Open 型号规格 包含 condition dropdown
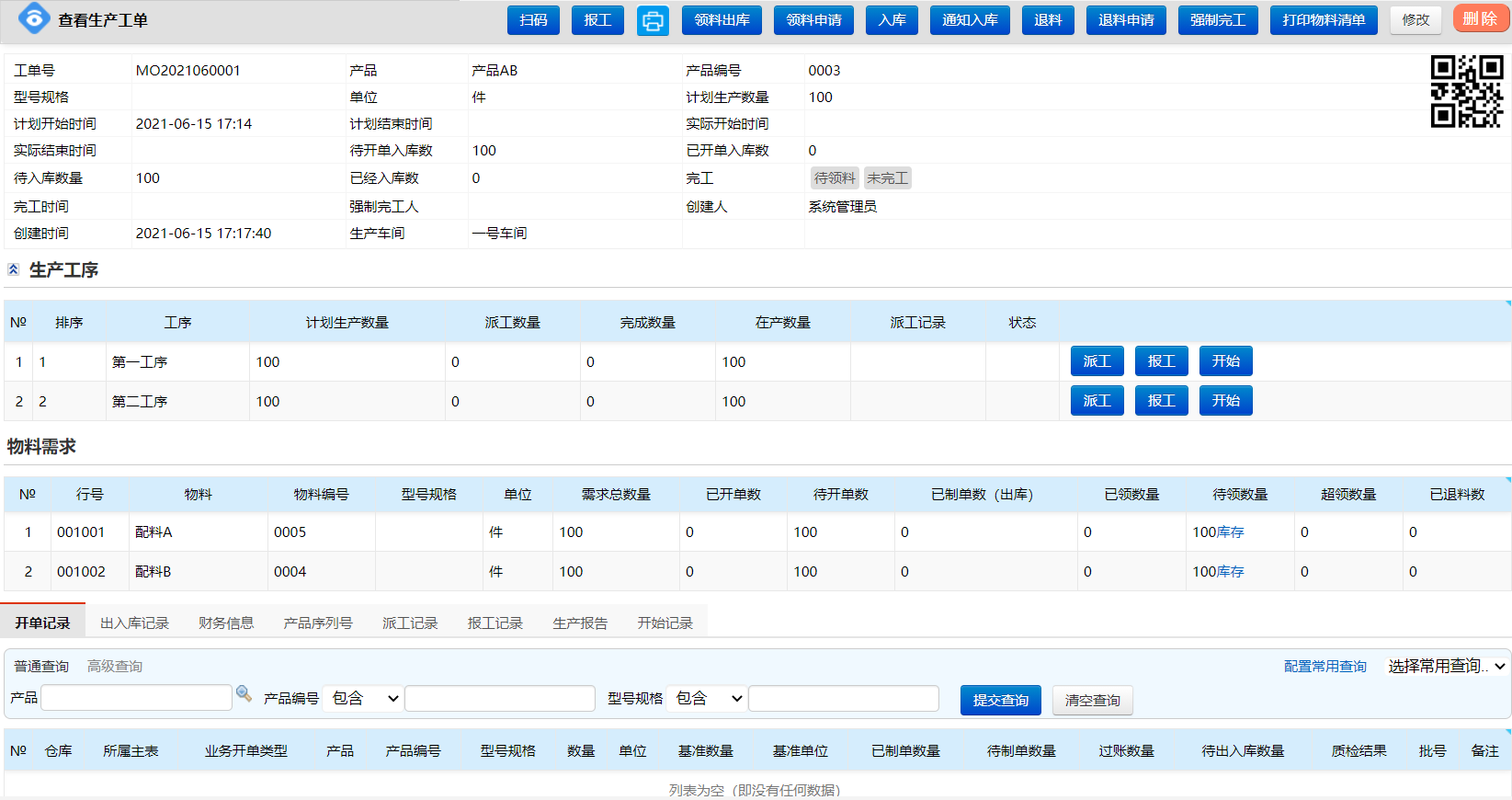This screenshot has height=800, width=1512. click(709, 699)
